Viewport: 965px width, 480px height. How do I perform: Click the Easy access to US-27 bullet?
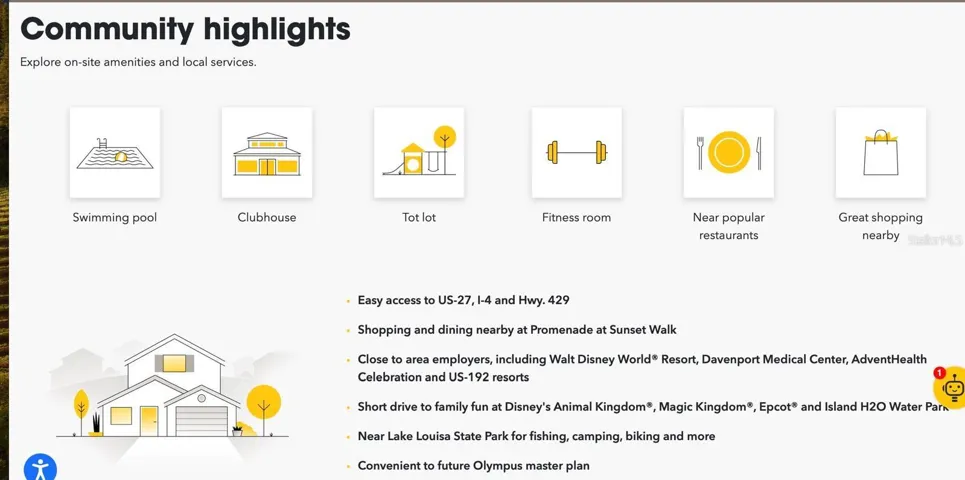(463, 300)
